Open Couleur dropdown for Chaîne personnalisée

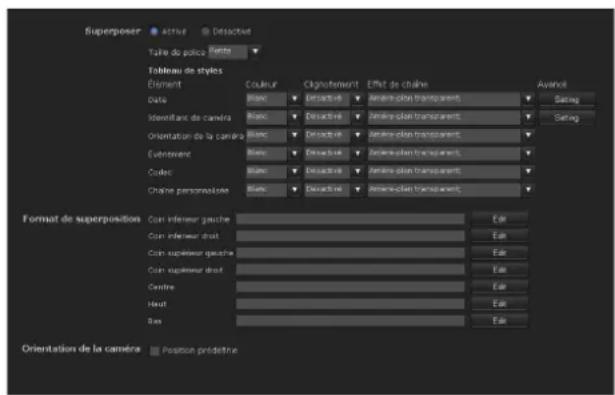pos(273,190)
